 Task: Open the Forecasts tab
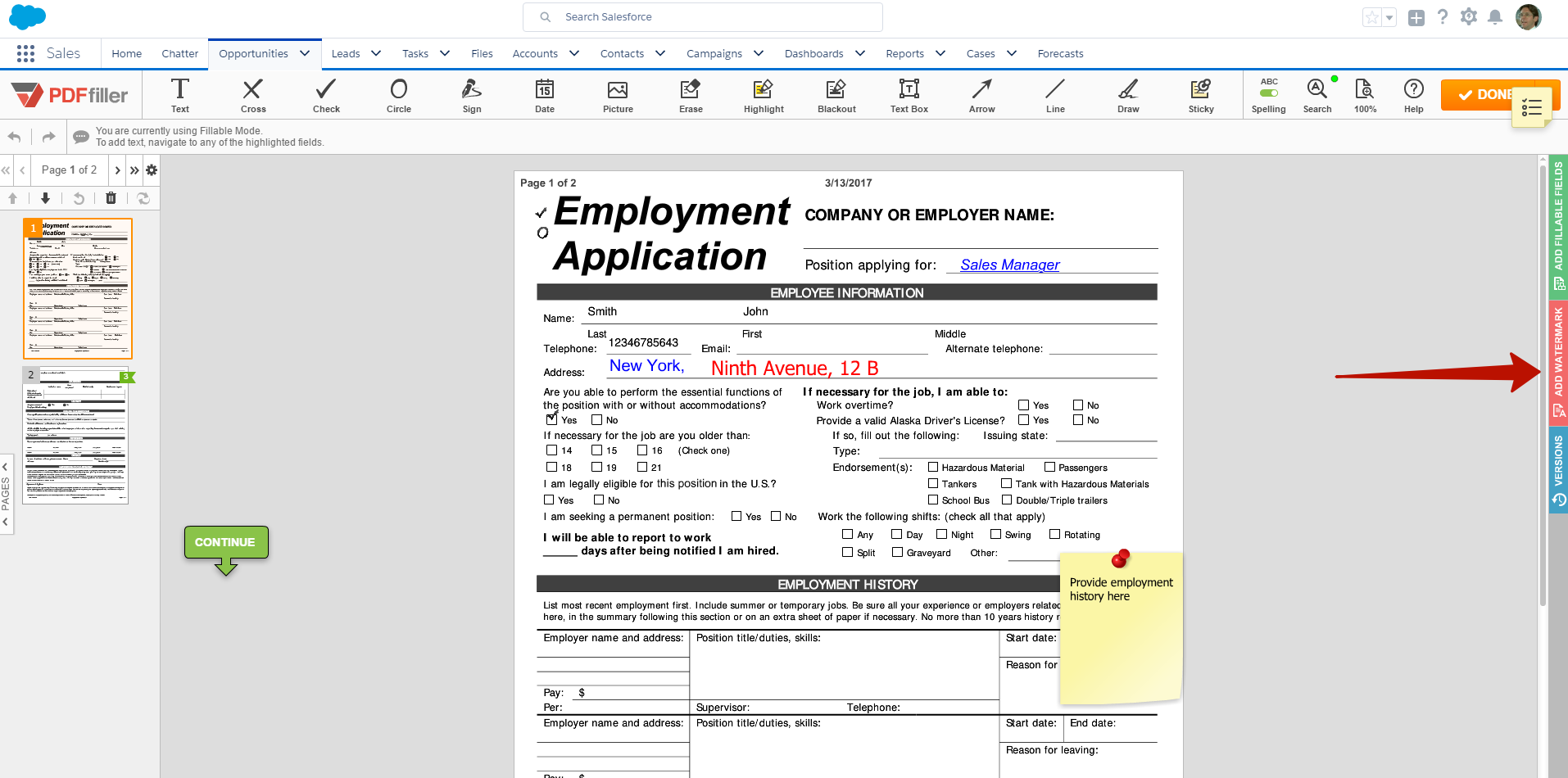click(1060, 53)
